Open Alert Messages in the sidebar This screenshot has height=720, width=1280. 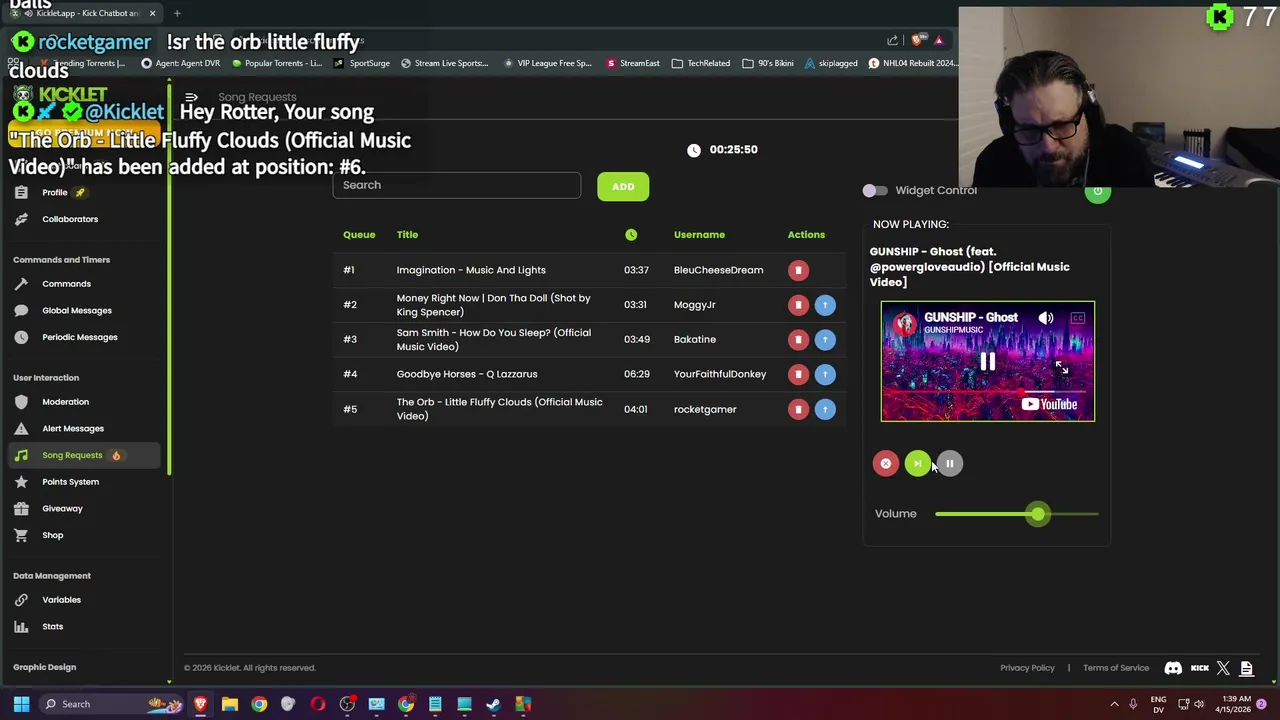pos(73,429)
